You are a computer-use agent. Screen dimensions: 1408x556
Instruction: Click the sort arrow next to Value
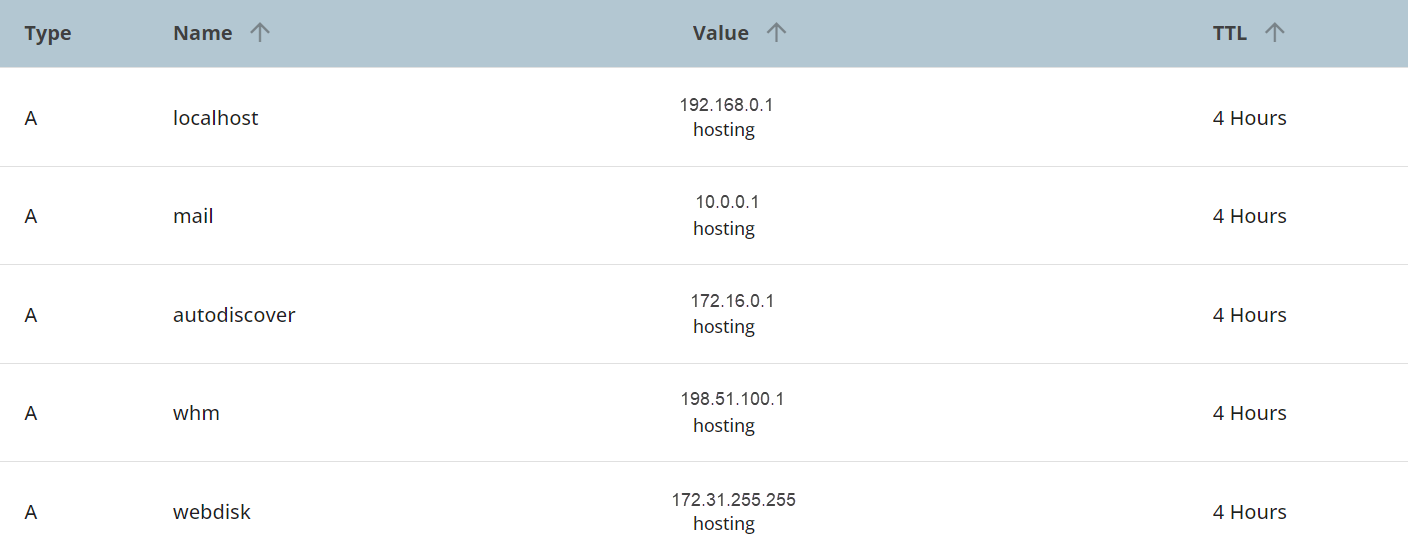(x=776, y=33)
